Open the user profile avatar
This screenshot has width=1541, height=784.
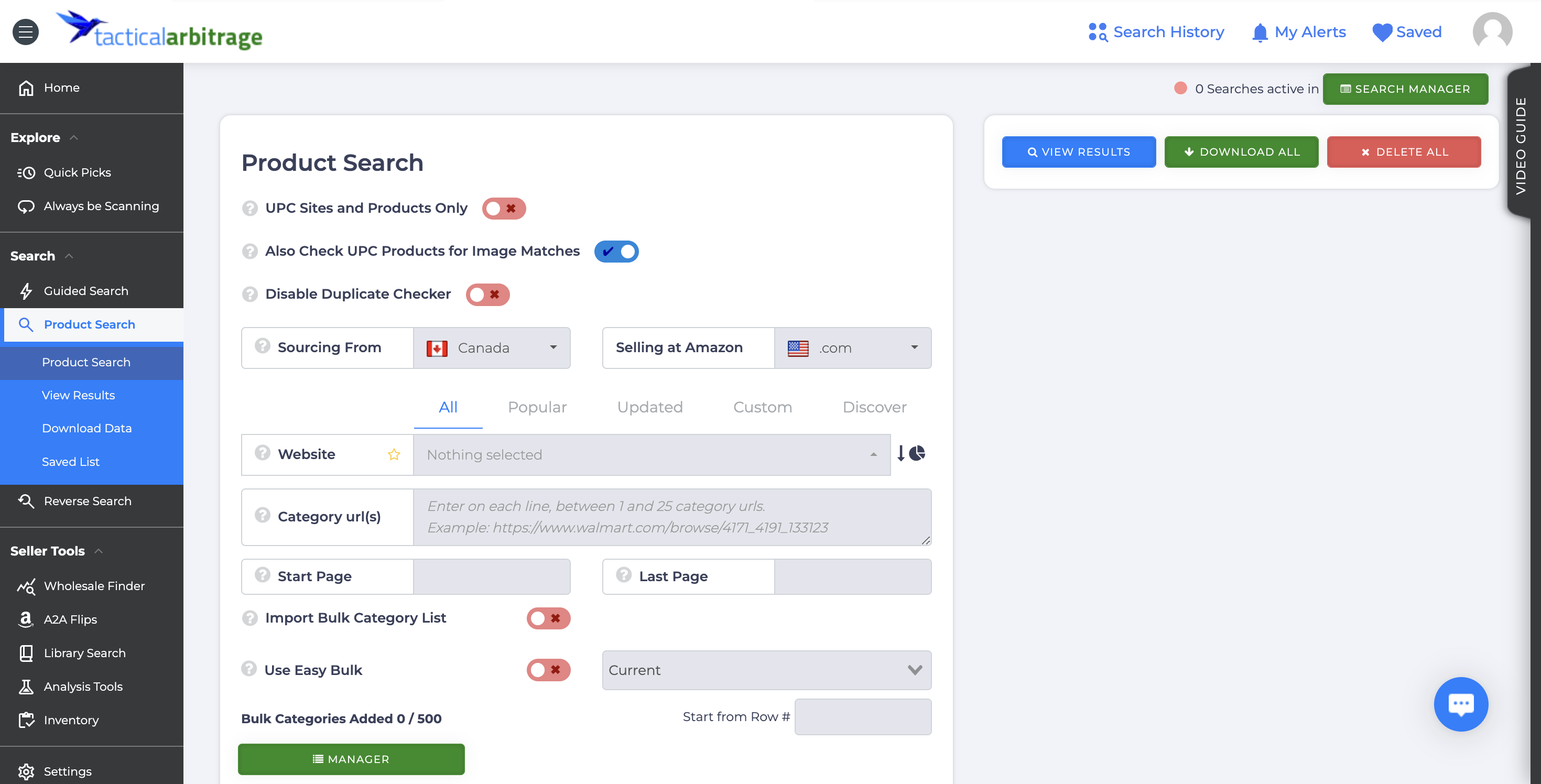pyautogui.click(x=1492, y=31)
